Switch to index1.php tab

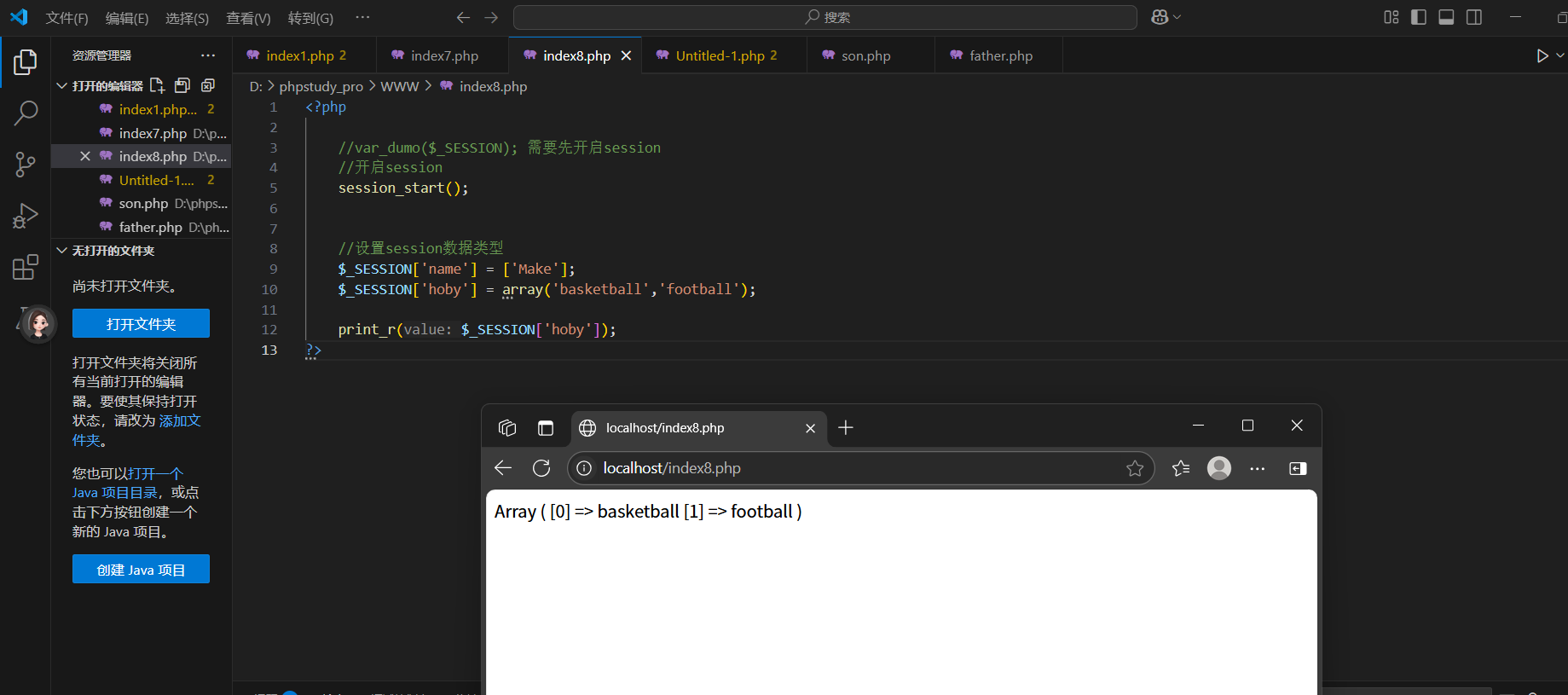coord(304,55)
